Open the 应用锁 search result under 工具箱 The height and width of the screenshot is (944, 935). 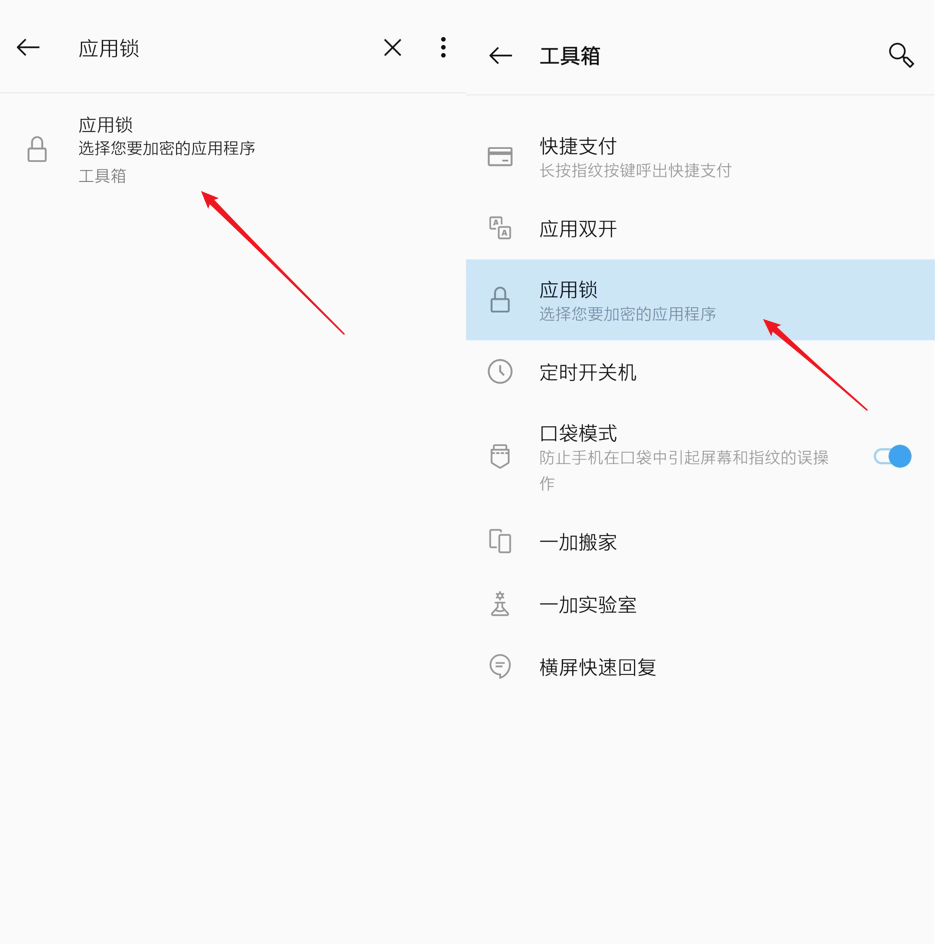tap(233, 150)
